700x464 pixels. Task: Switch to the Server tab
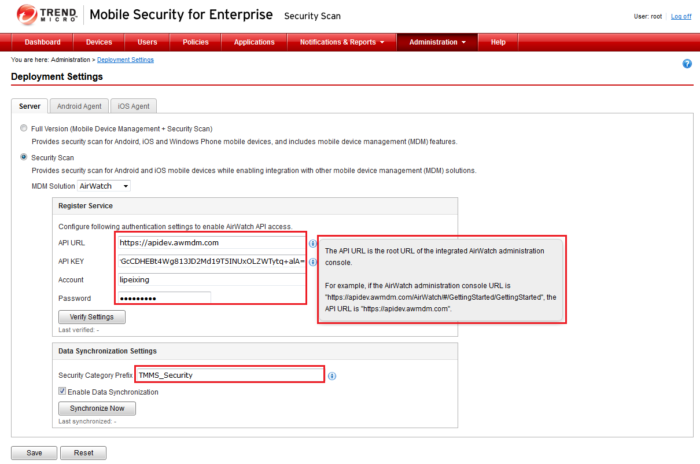pyautogui.click(x=29, y=106)
